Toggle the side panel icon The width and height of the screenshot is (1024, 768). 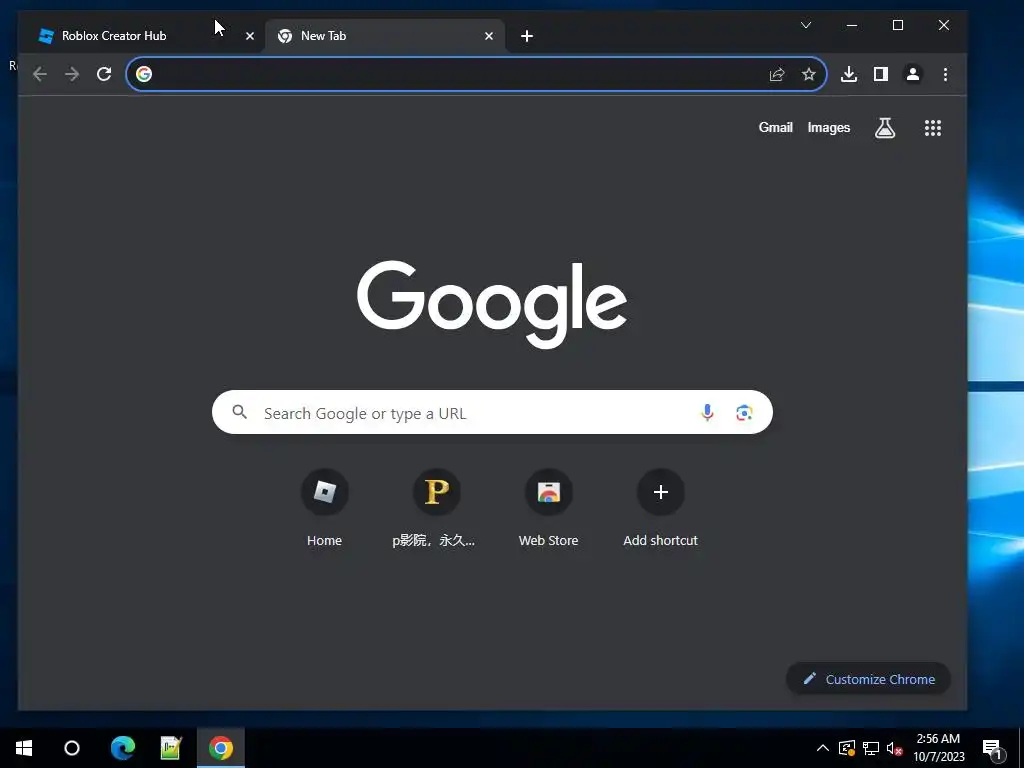(x=881, y=74)
